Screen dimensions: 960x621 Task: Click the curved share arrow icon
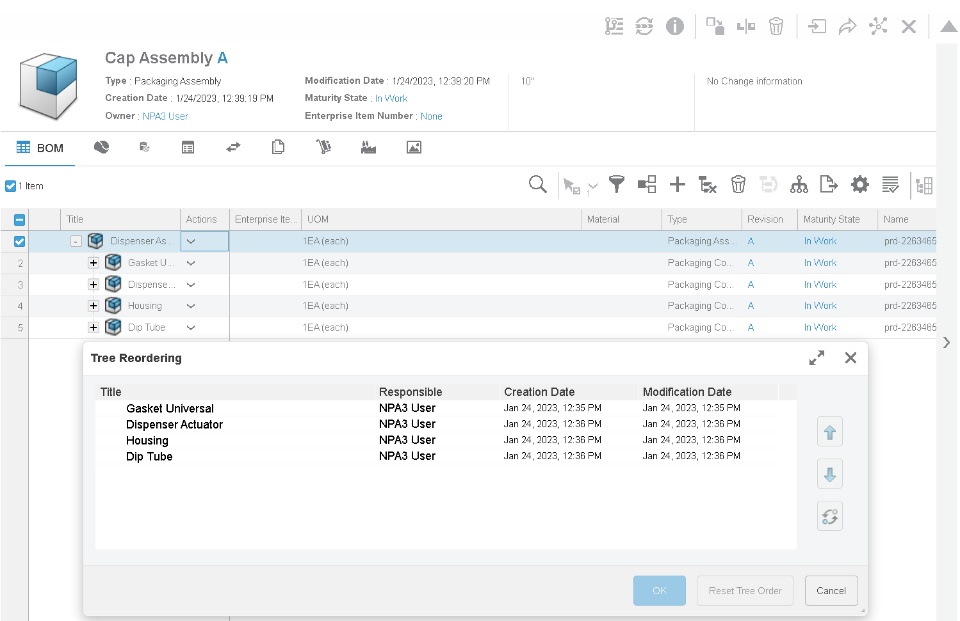(847, 26)
